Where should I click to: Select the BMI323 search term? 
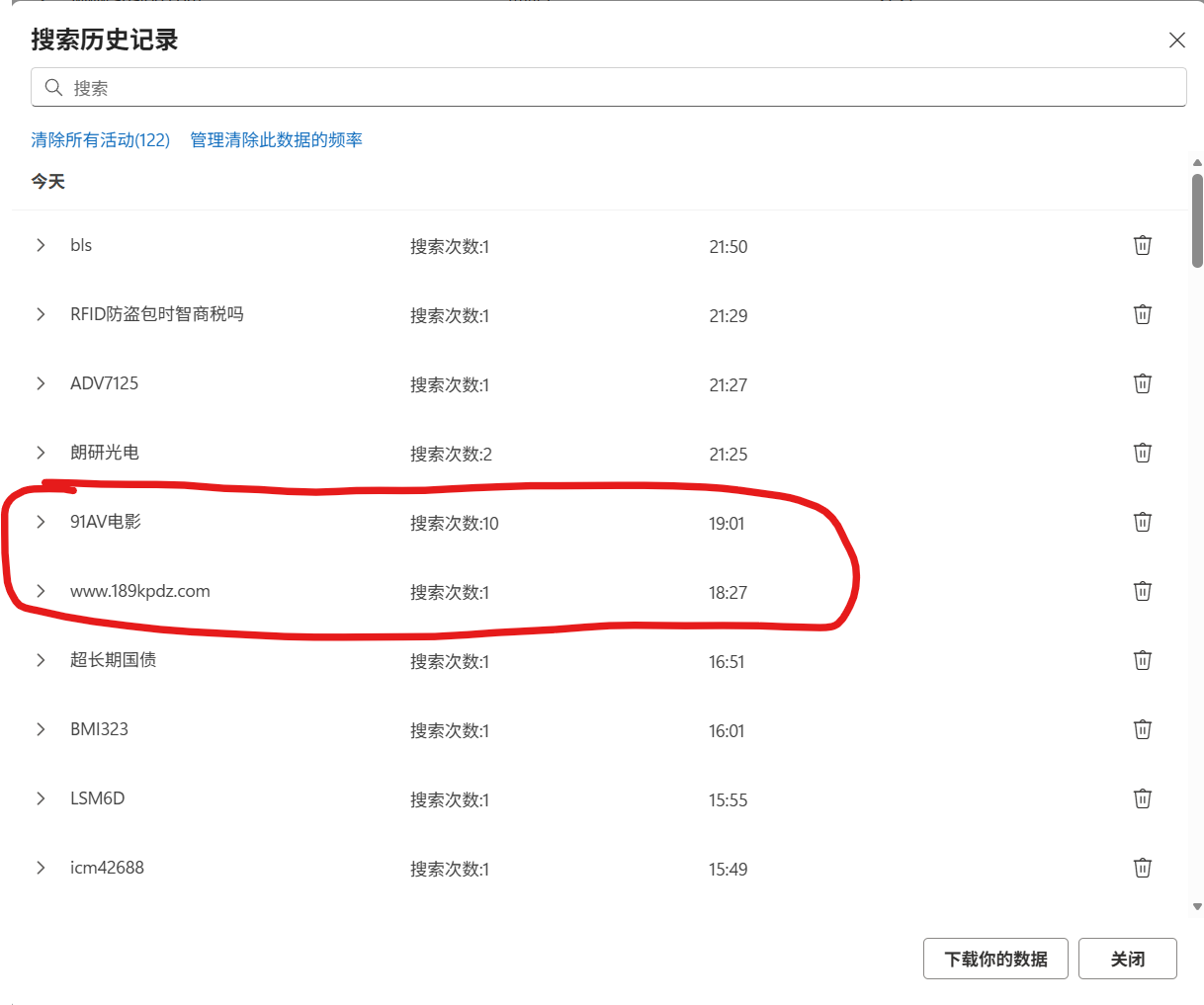point(99,729)
